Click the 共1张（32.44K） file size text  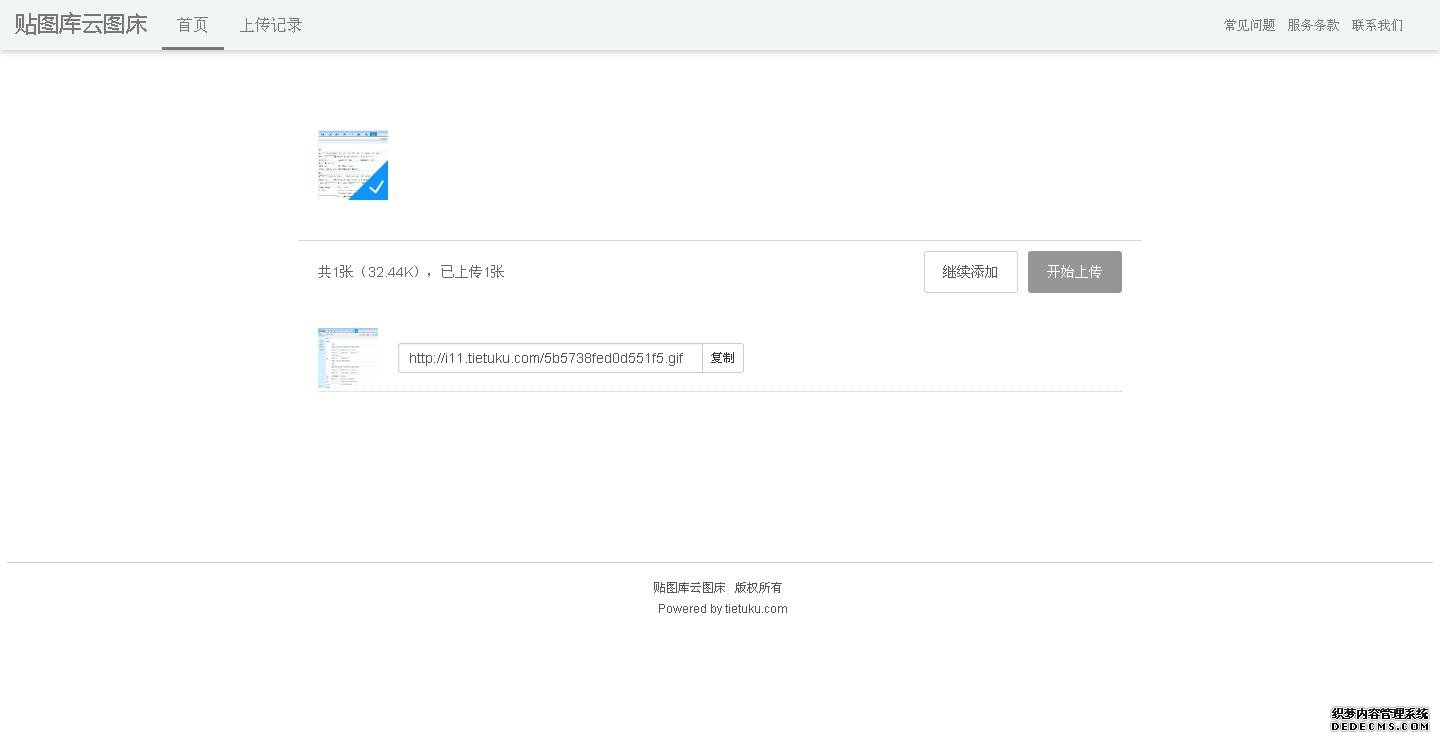coord(369,272)
